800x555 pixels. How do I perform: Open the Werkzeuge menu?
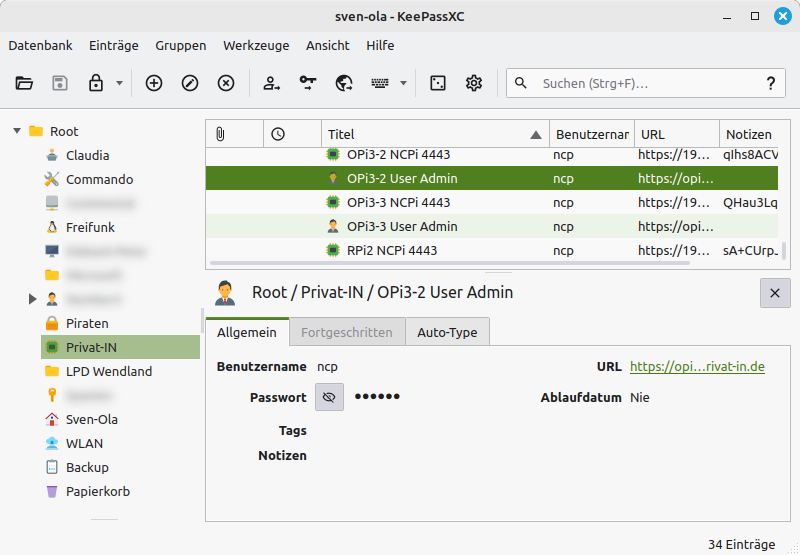[x=256, y=45]
